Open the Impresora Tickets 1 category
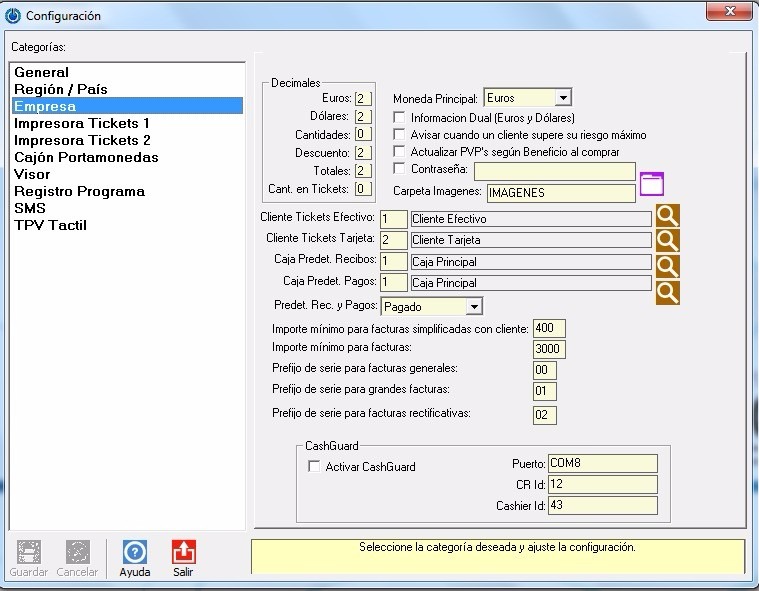This screenshot has width=759, height=591. coord(127,123)
